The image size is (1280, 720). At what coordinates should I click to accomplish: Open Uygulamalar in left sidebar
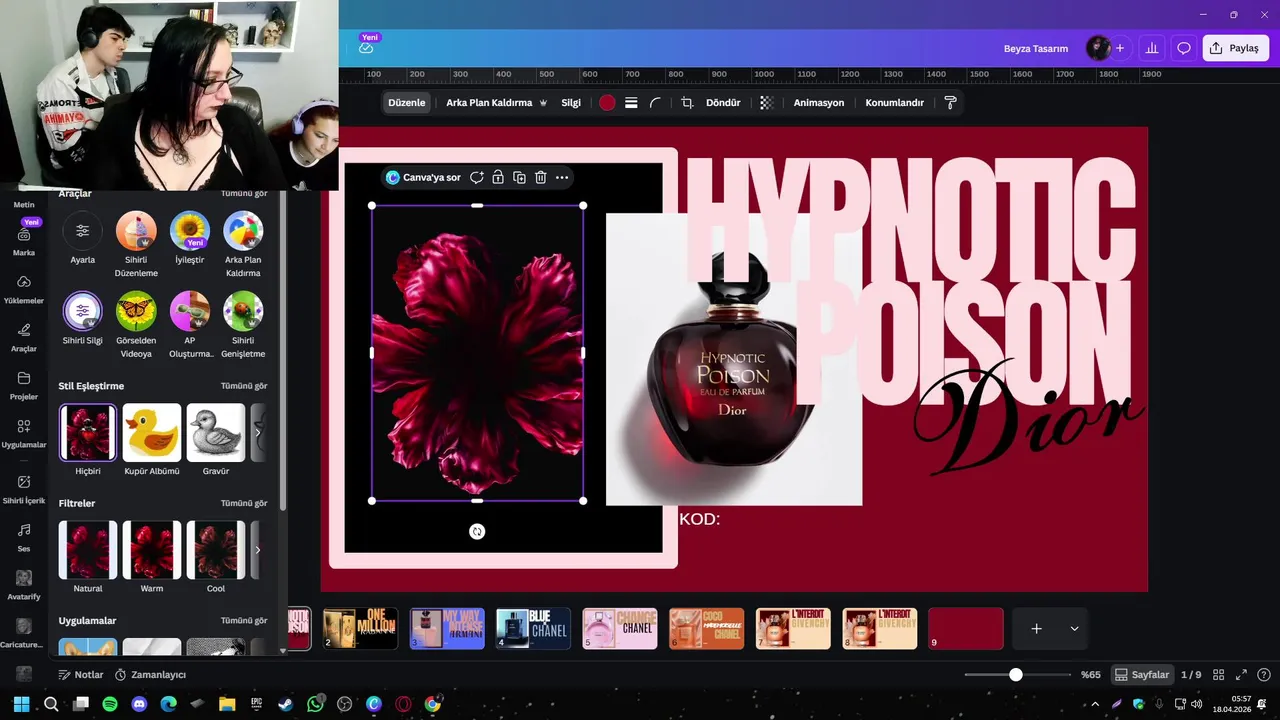[24, 433]
